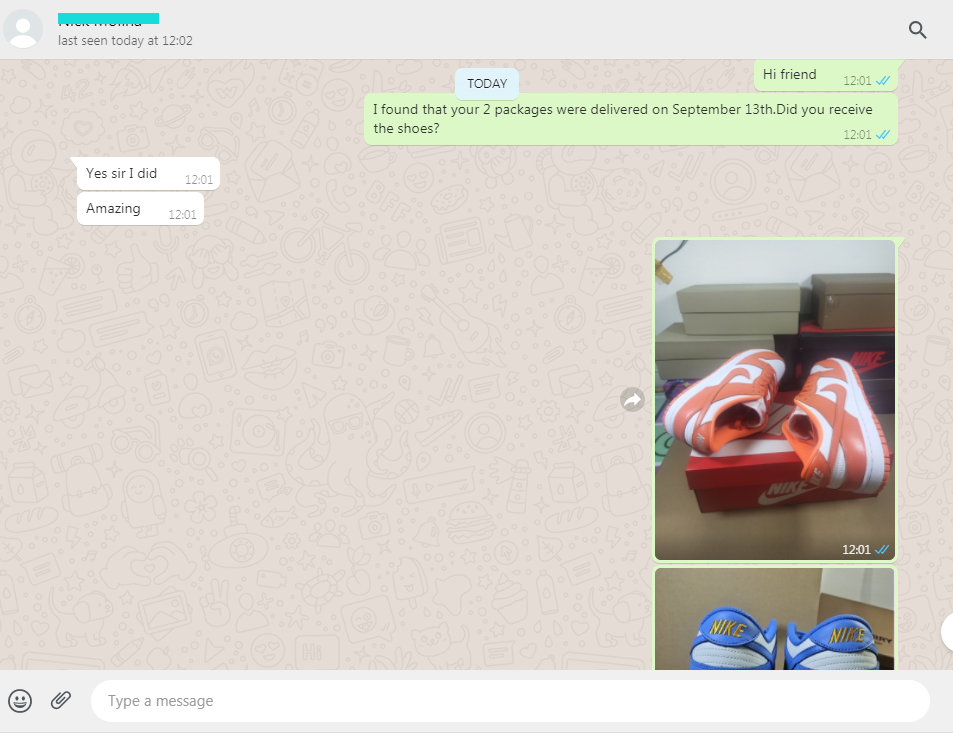Screen dimensions: 953x738
Task: Open the blue Nike shoes photo
Action: pos(774,620)
